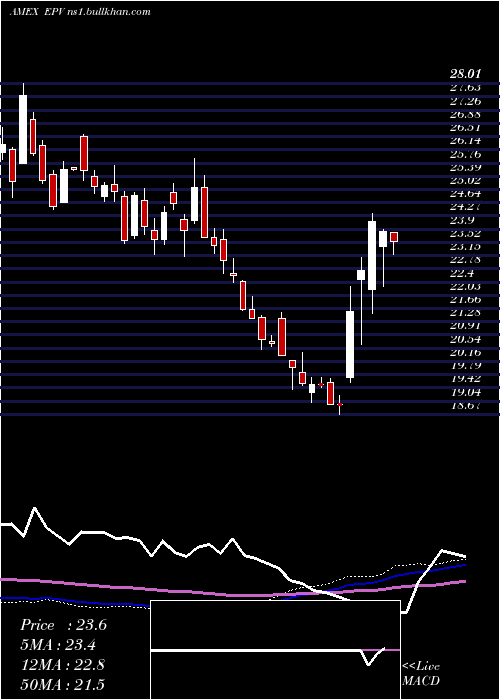The image size is (500, 700).
Task: Click the AMEX EPV chart title text
Action: tap(80, 12)
